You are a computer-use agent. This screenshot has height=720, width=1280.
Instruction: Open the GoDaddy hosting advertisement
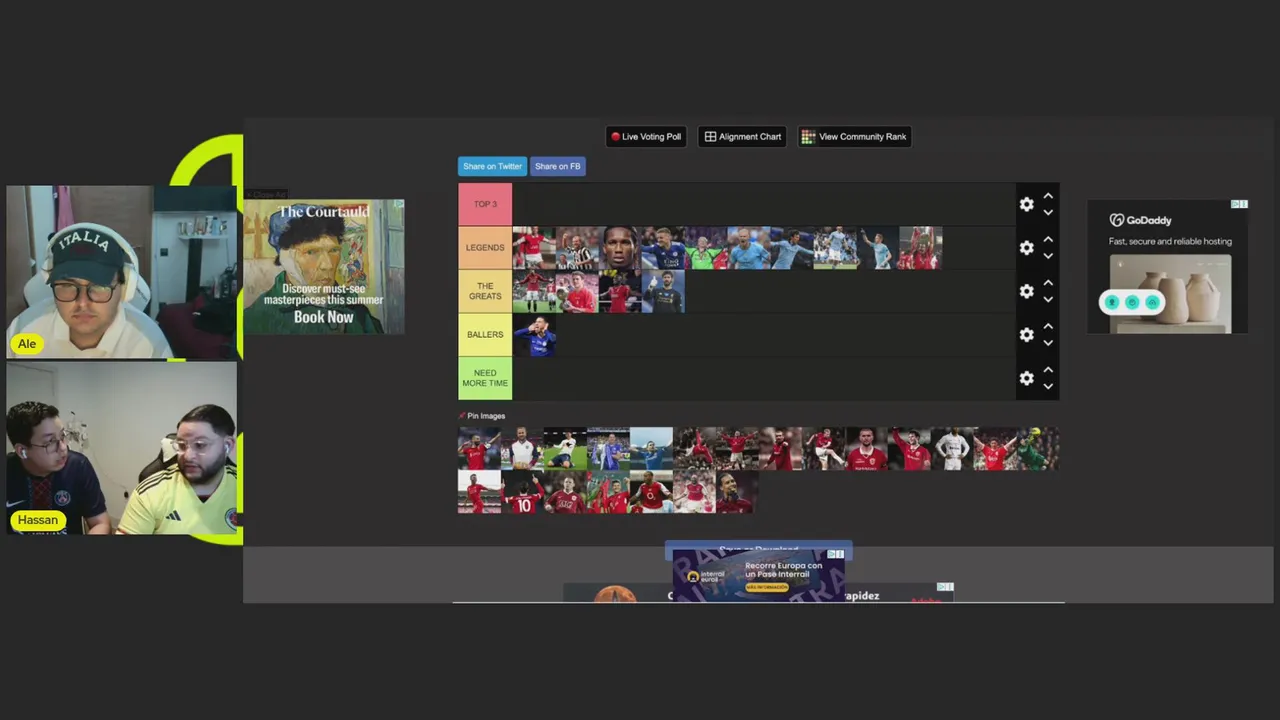pos(1168,266)
